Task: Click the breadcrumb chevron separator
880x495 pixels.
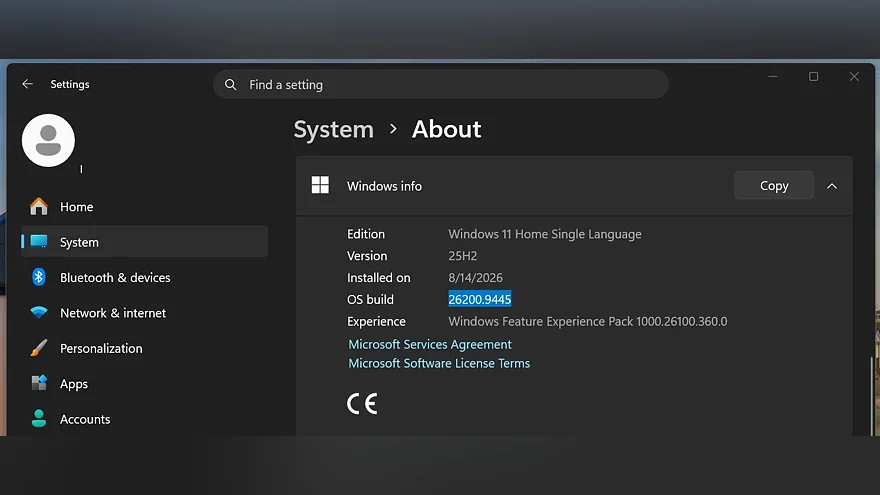Action: click(393, 130)
